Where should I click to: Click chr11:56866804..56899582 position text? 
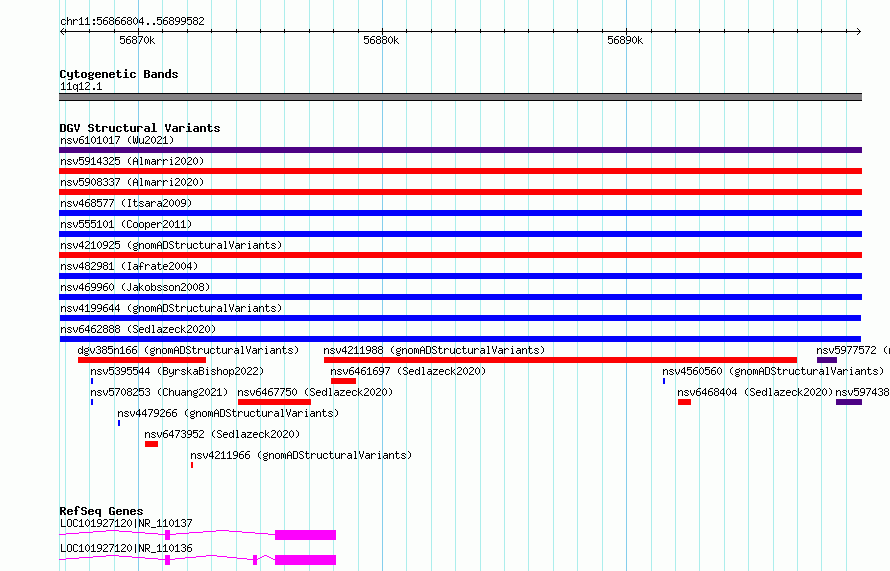[x=132, y=21]
